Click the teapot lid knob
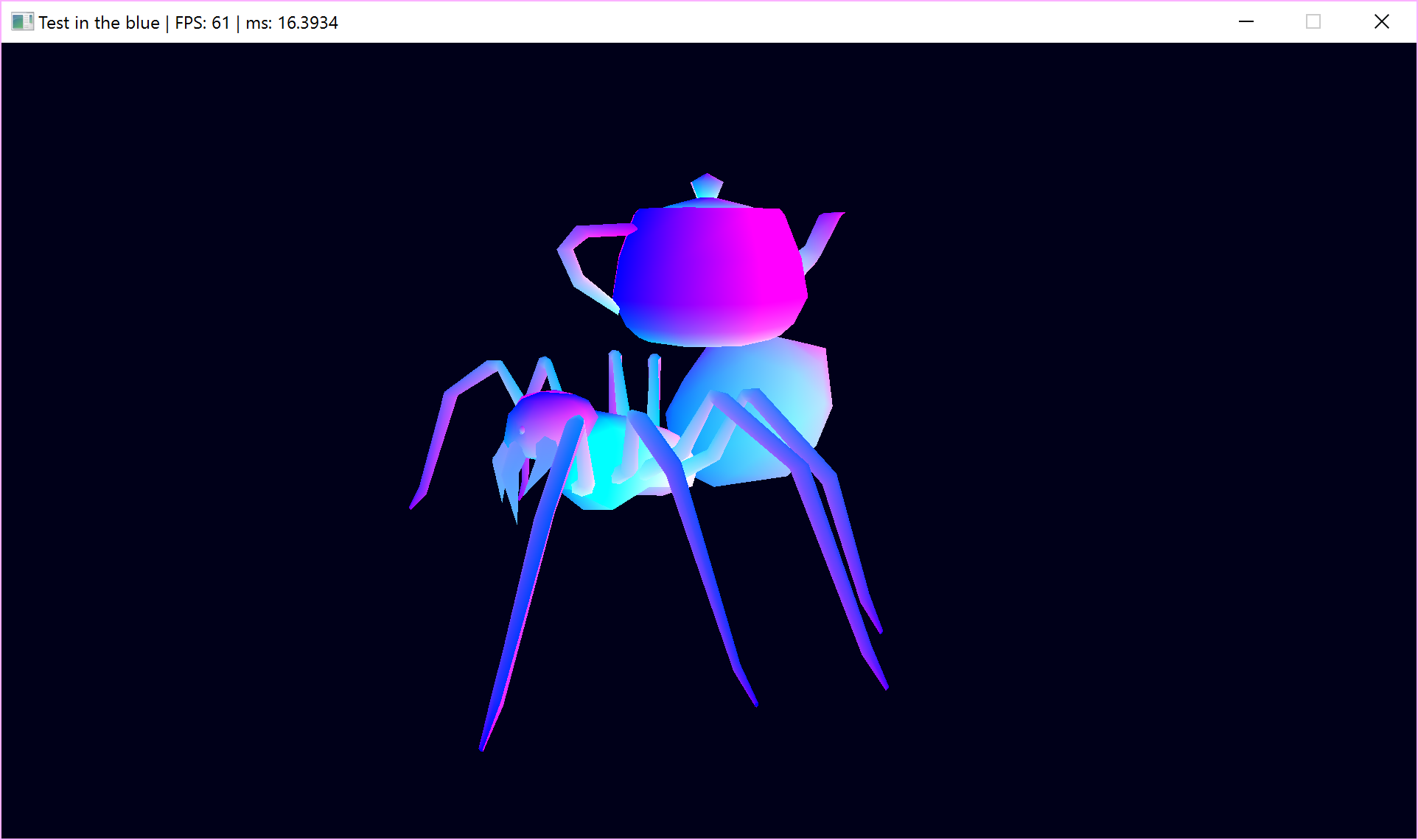 point(707,185)
